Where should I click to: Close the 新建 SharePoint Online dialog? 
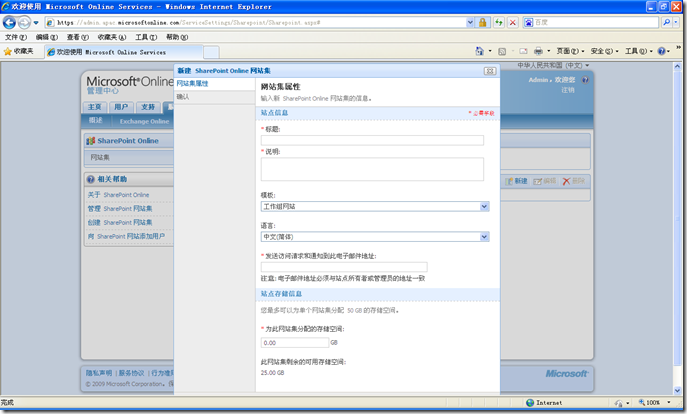490,71
